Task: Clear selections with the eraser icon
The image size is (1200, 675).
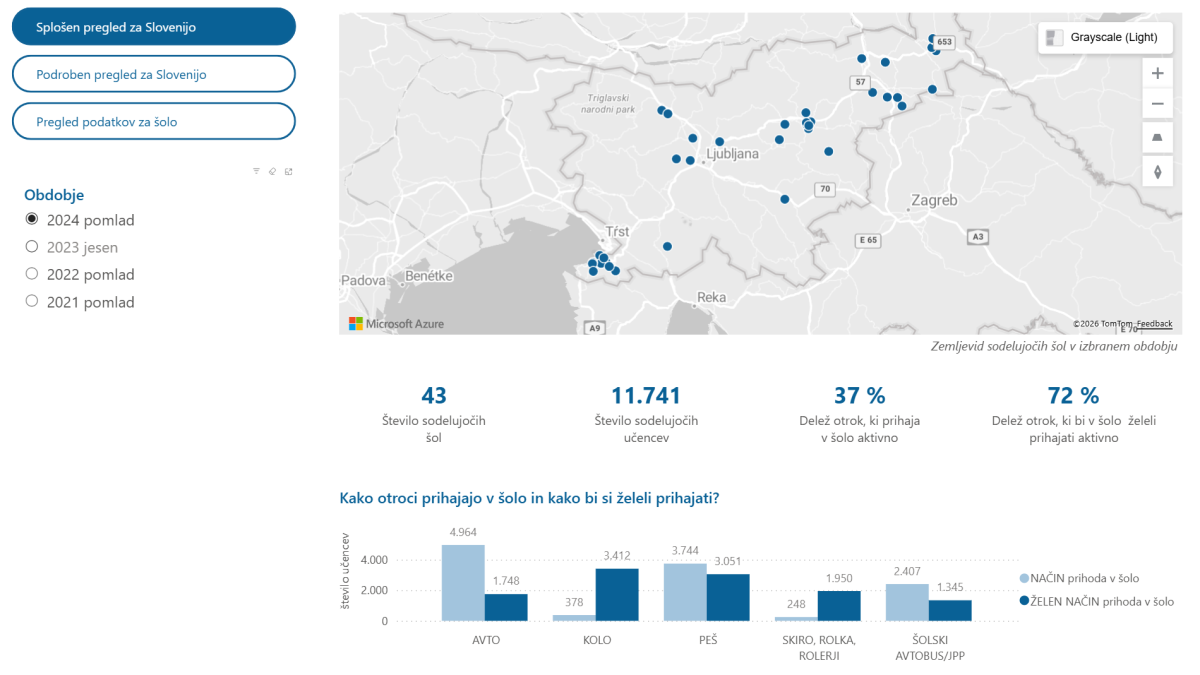Action: click(272, 171)
